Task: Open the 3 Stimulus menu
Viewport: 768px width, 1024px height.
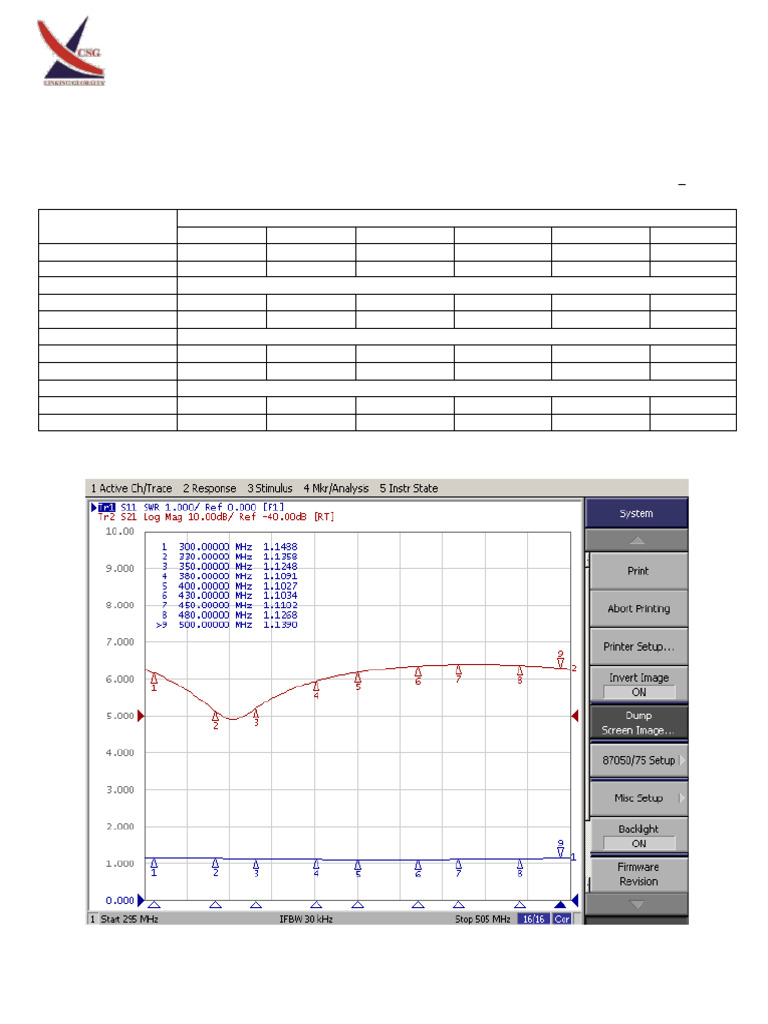Action: 270,488
